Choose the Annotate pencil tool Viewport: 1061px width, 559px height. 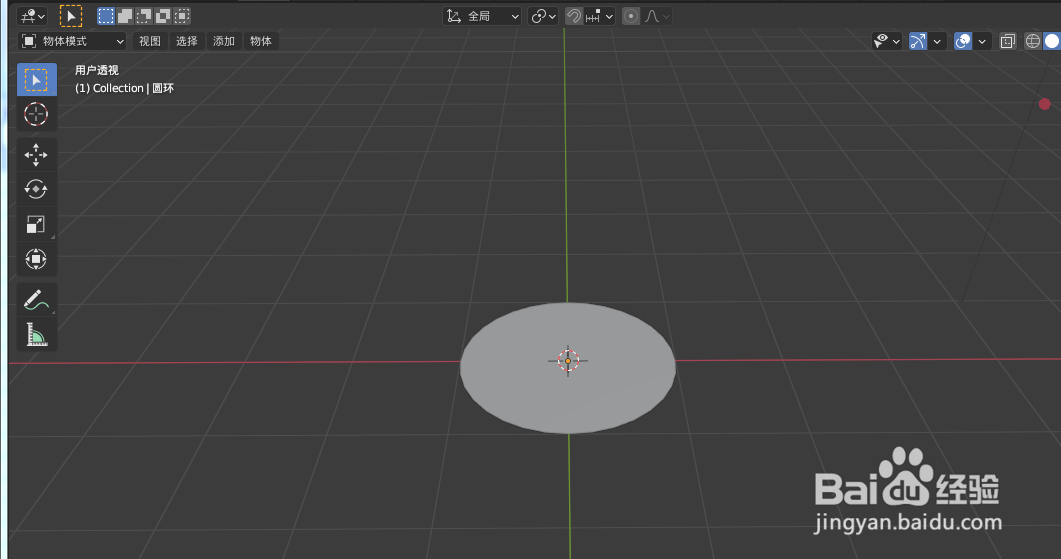point(37,300)
